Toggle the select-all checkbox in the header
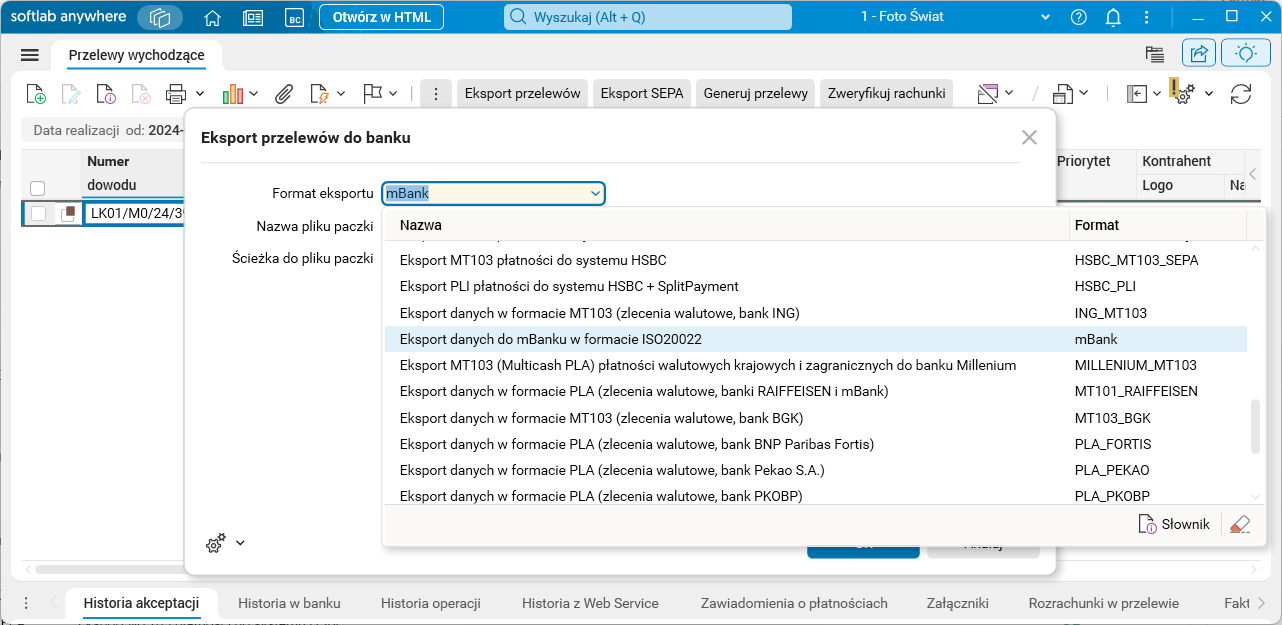This screenshot has height=625, width=1282. coord(38,188)
